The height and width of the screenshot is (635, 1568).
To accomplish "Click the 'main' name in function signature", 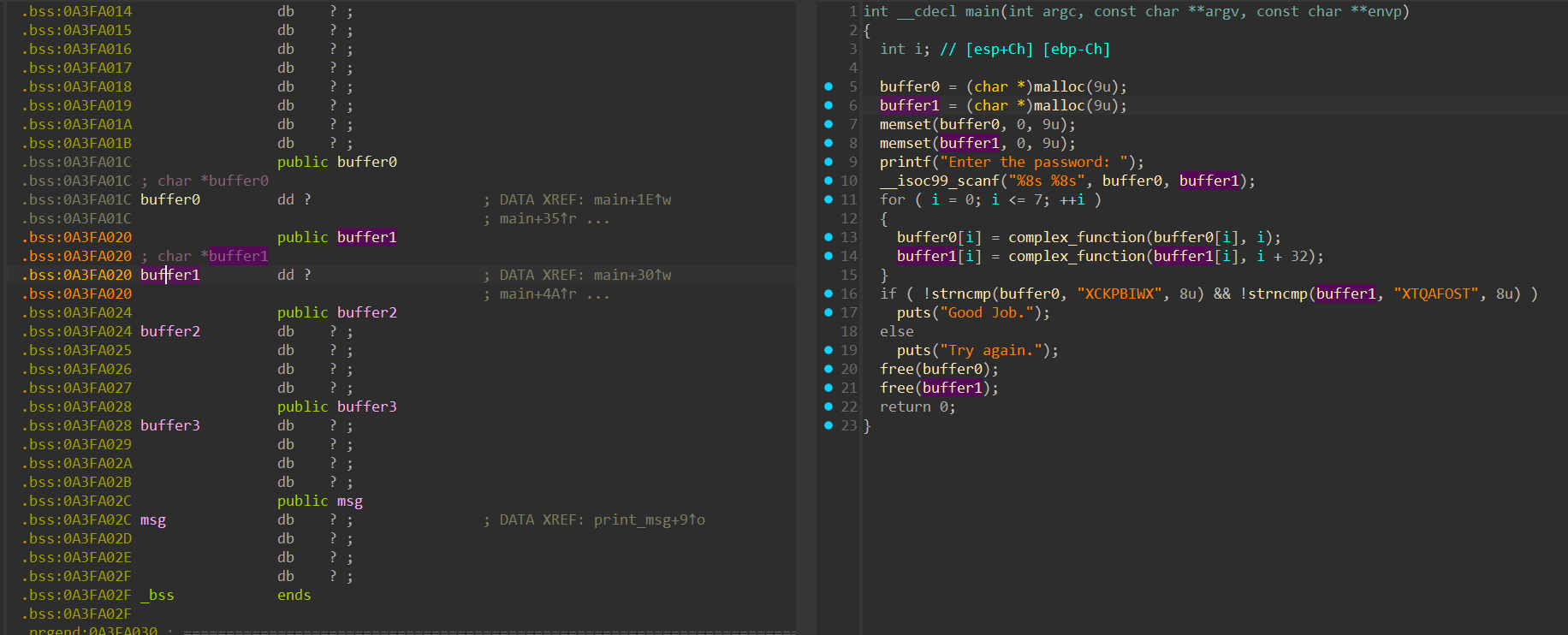I will pos(983,11).
